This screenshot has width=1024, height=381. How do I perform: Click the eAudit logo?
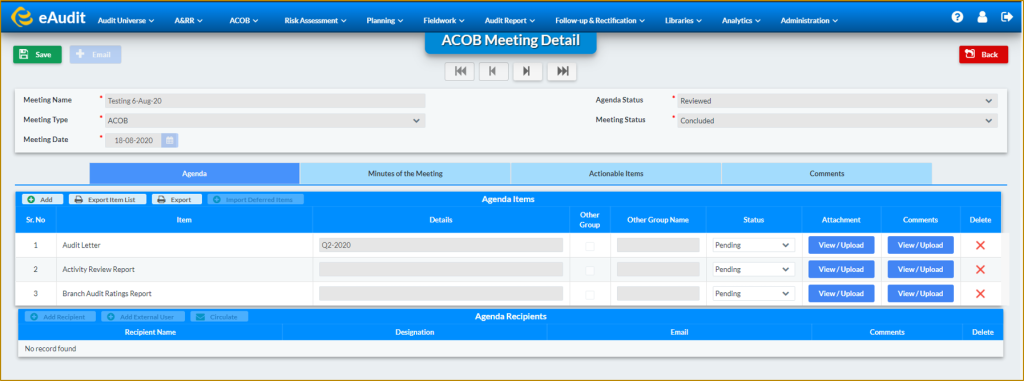point(49,18)
